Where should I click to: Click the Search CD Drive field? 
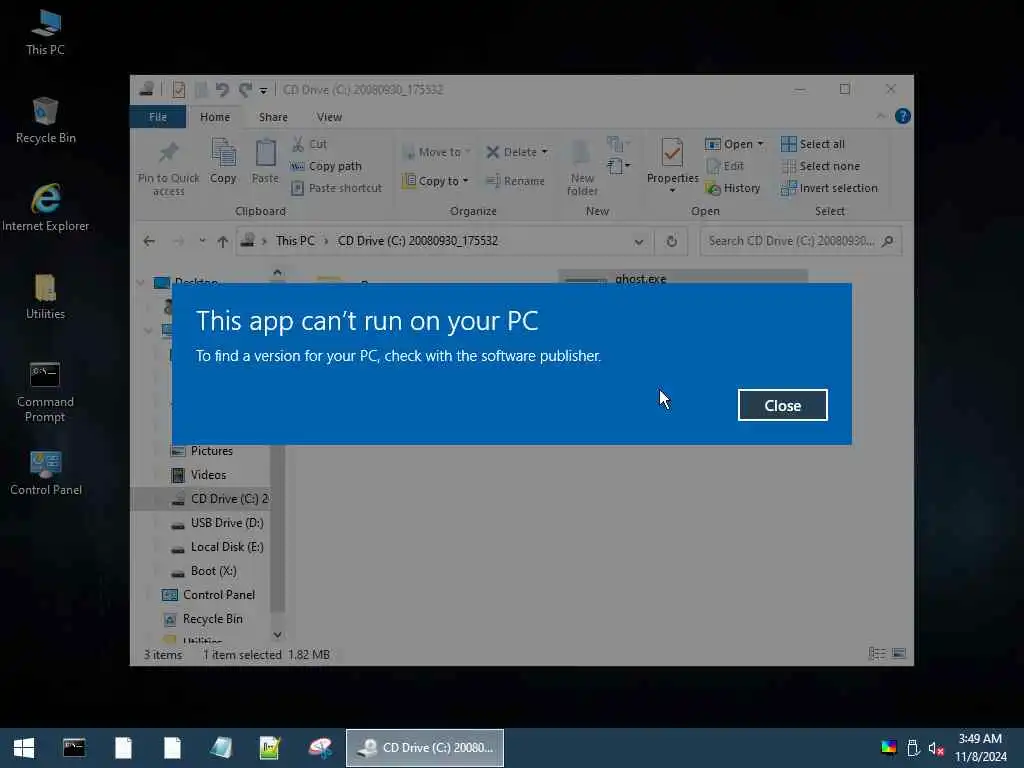click(x=801, y=241)
